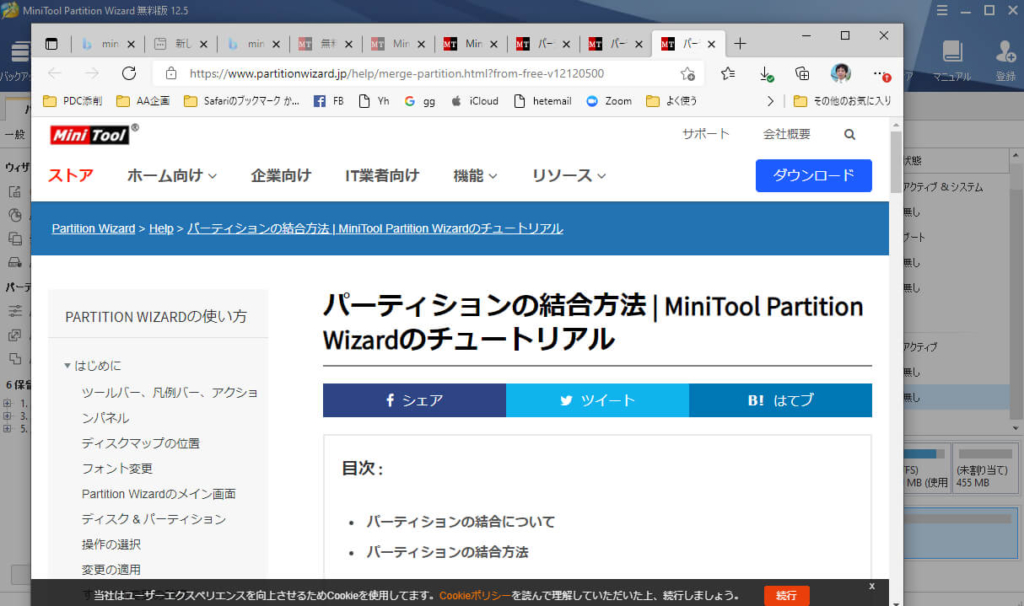Click the シェア Facebook button
This screenshot has height=606, width=1024.
pyautogui.click(x=414, y=400)
